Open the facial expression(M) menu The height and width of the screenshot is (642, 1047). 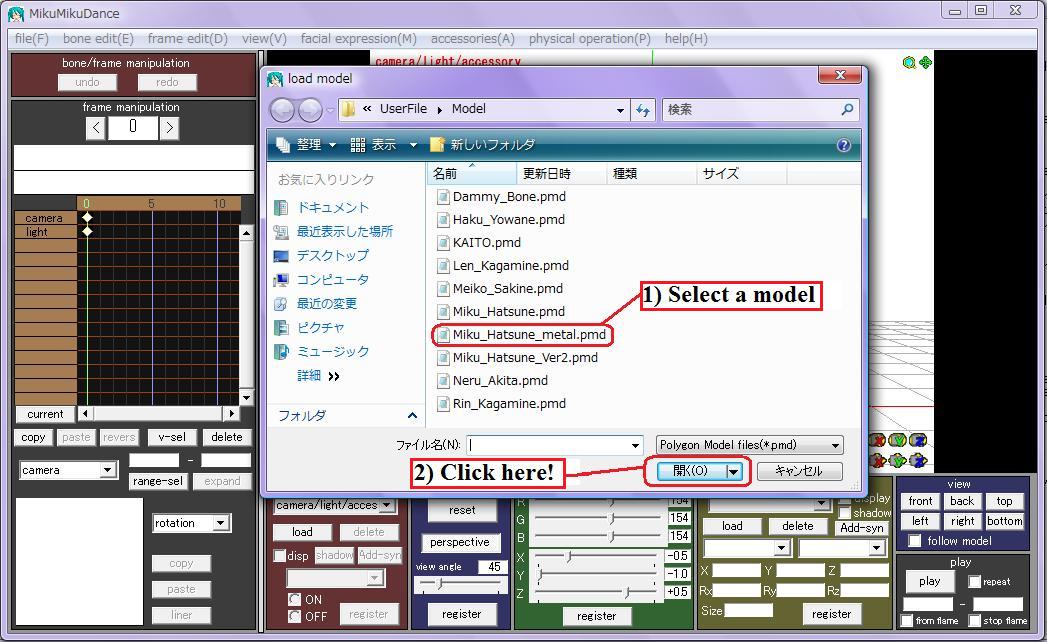click(x=359, y=39)
